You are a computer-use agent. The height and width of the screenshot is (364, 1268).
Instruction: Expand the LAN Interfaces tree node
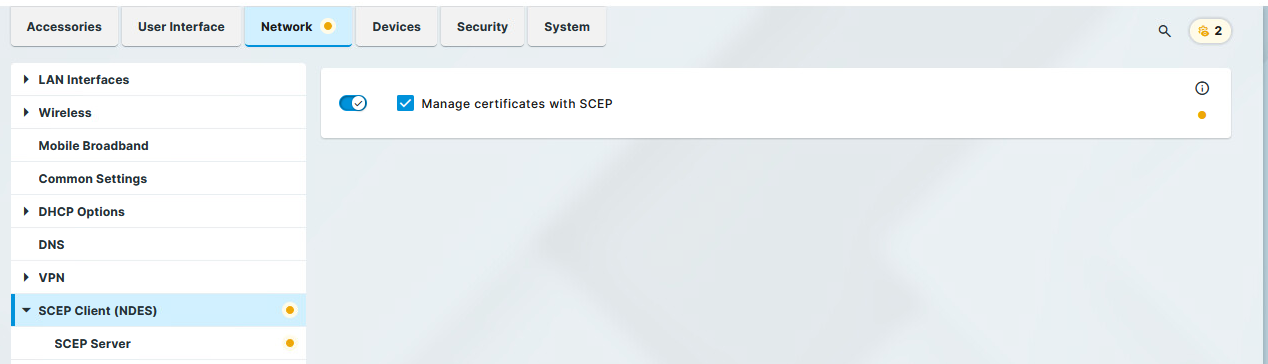(26, 79)
